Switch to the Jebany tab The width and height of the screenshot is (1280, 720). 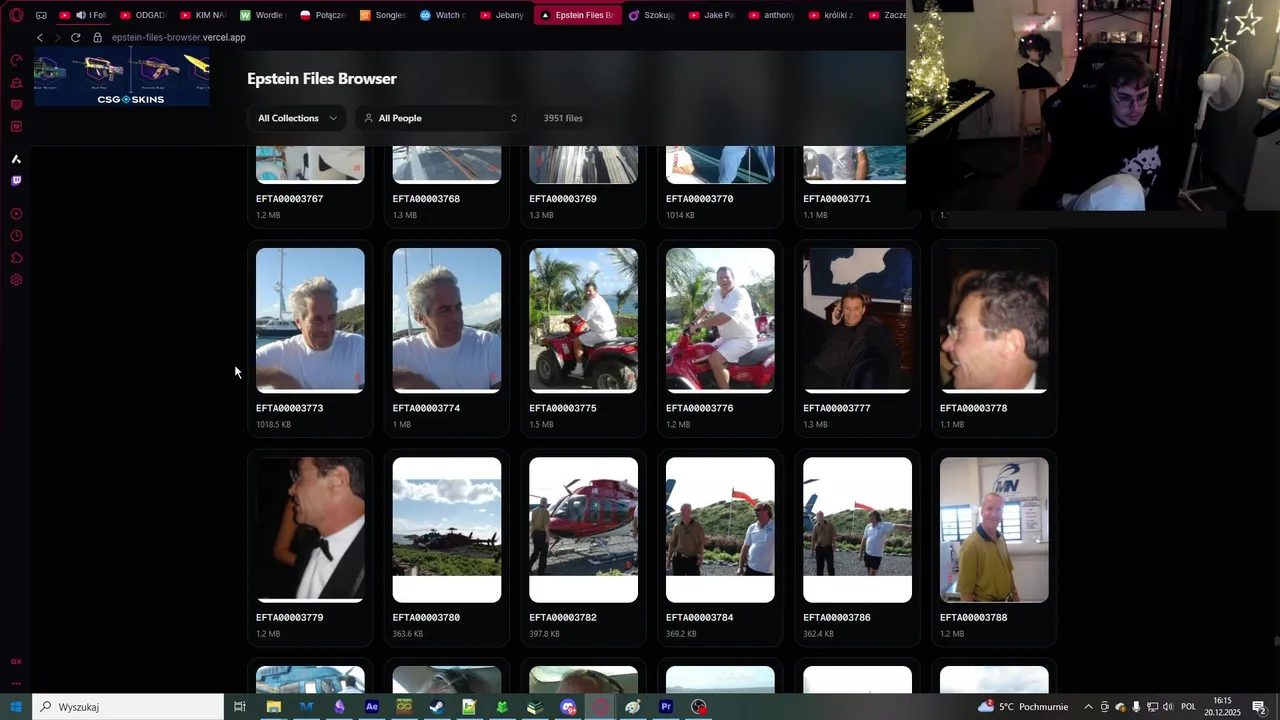[503, 15]
